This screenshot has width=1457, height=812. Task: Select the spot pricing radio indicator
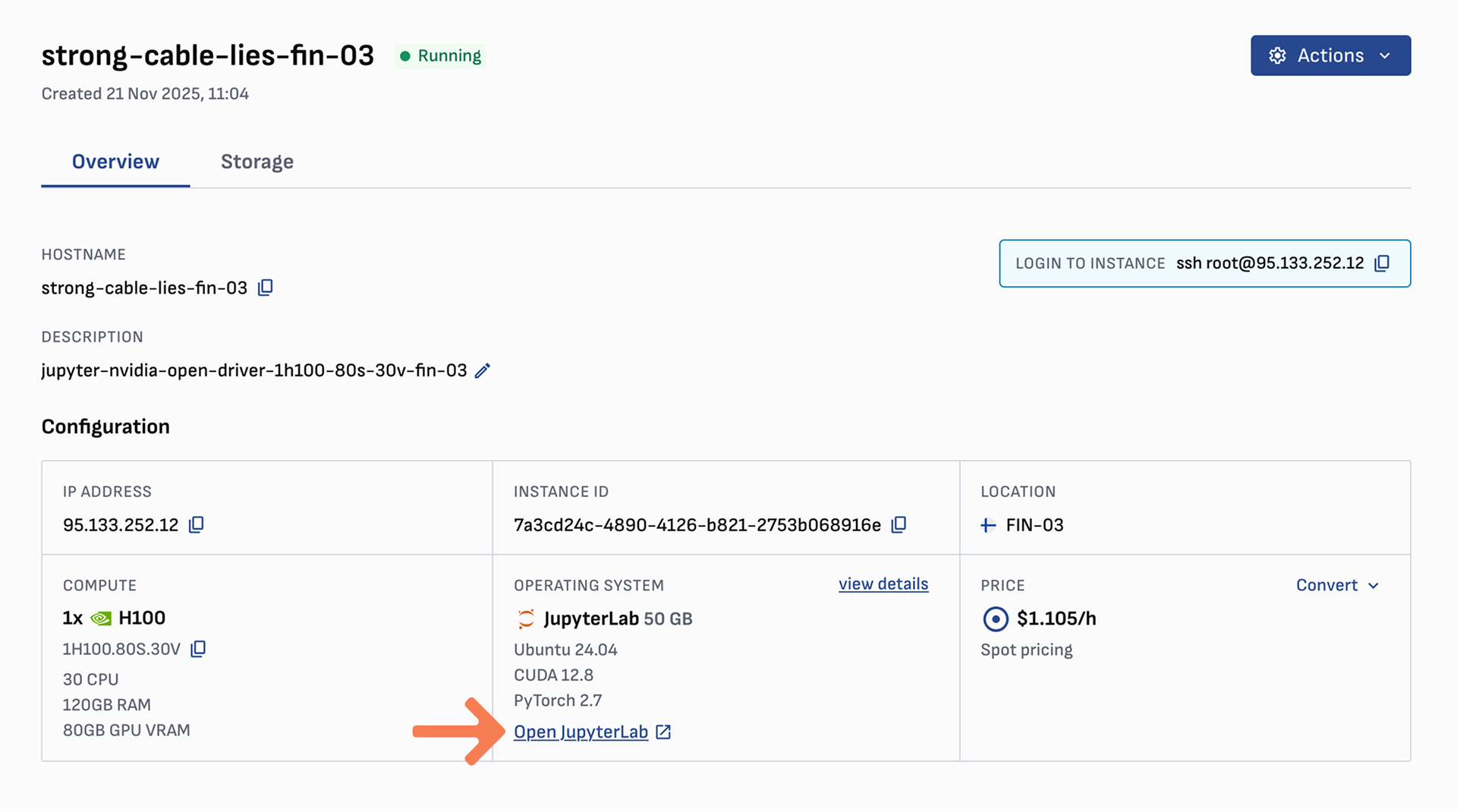click(x=995, y=619)
